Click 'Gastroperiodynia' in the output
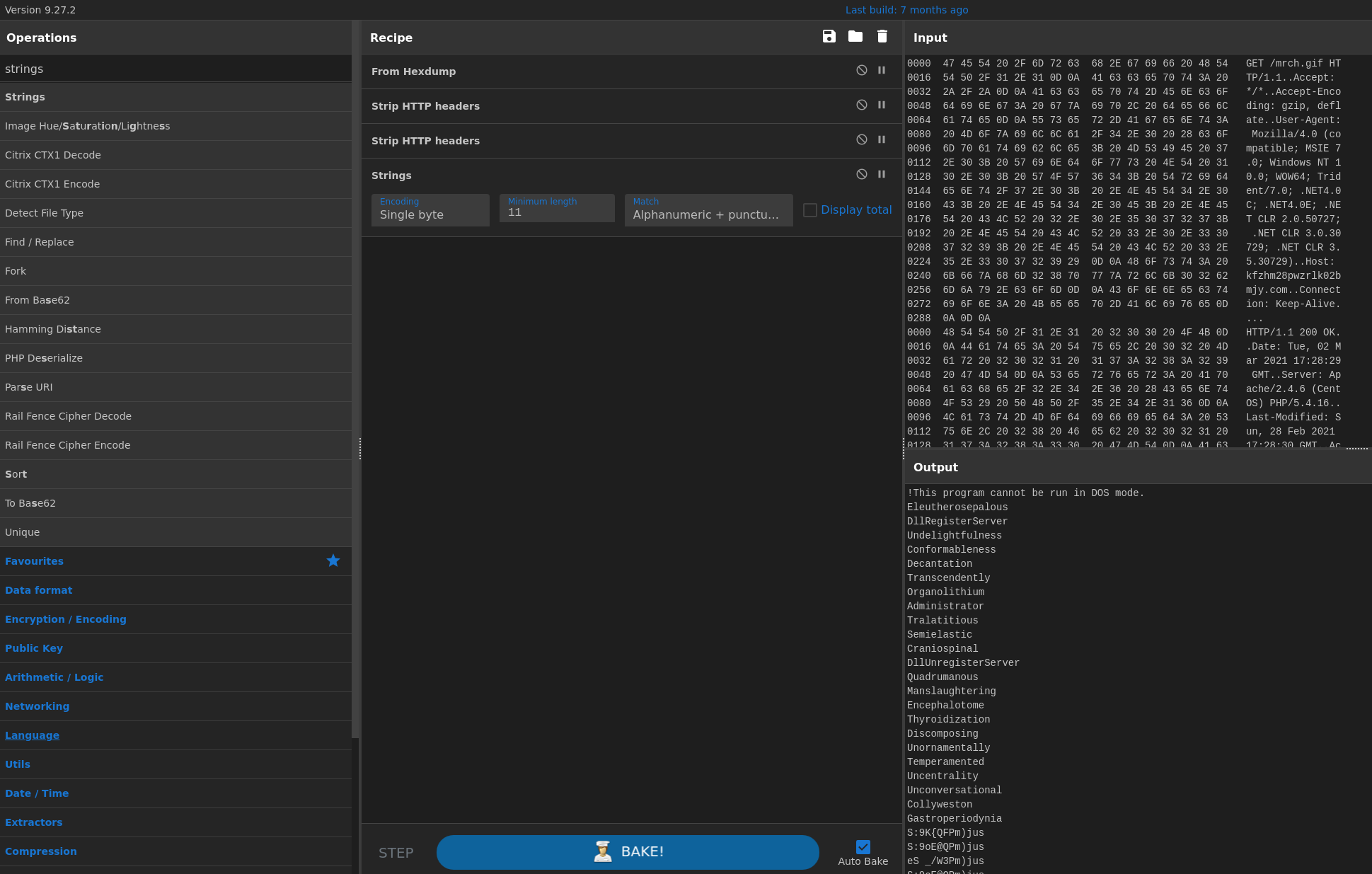Image resolution: width=1372 pixels, height=874 pixels. click(955, 819)
